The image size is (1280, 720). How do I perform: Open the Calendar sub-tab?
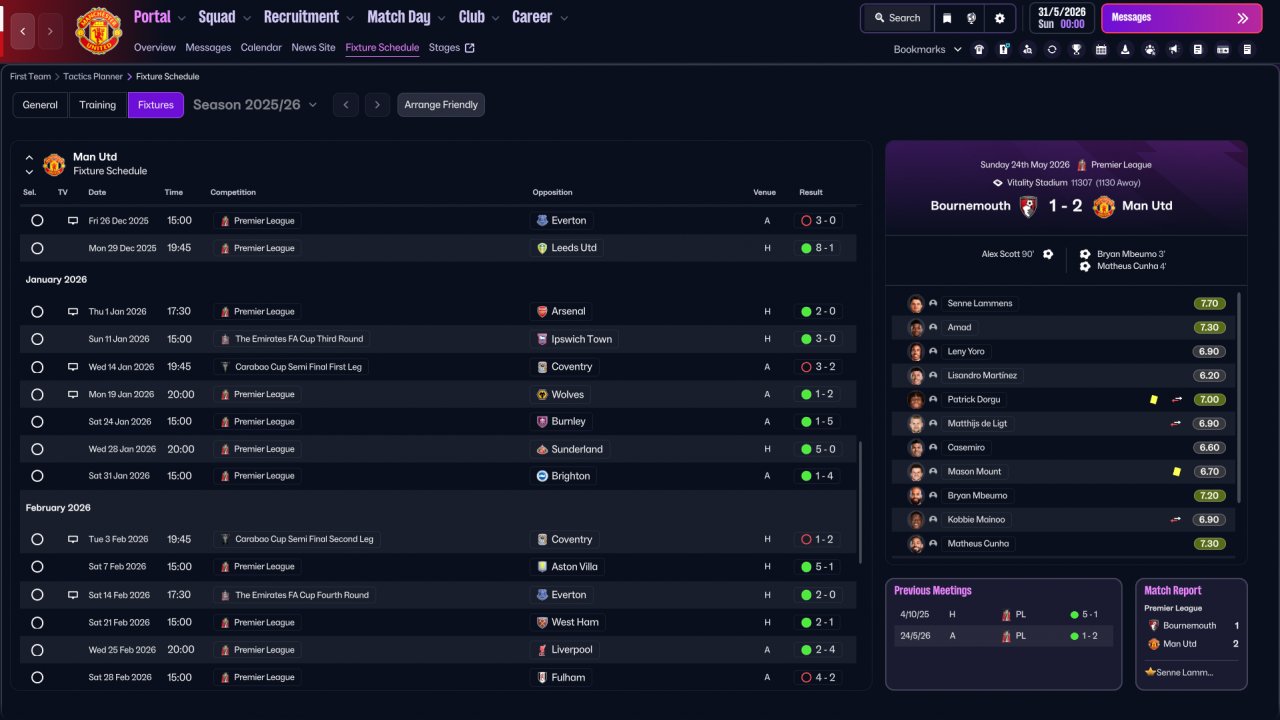pyautogui.click(x=261, y=47)
